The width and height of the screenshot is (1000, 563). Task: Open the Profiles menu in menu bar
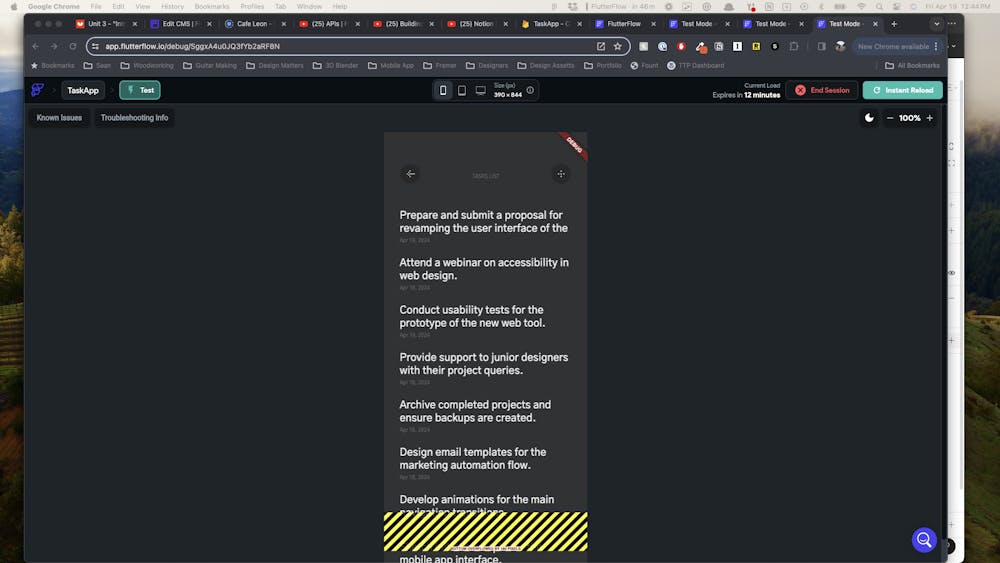click(252, 6)
